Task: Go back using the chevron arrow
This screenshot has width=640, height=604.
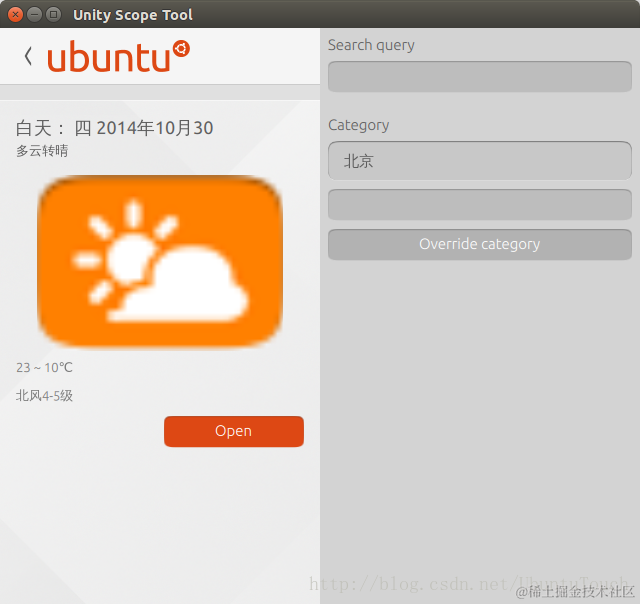Action: tap(28, 56)
